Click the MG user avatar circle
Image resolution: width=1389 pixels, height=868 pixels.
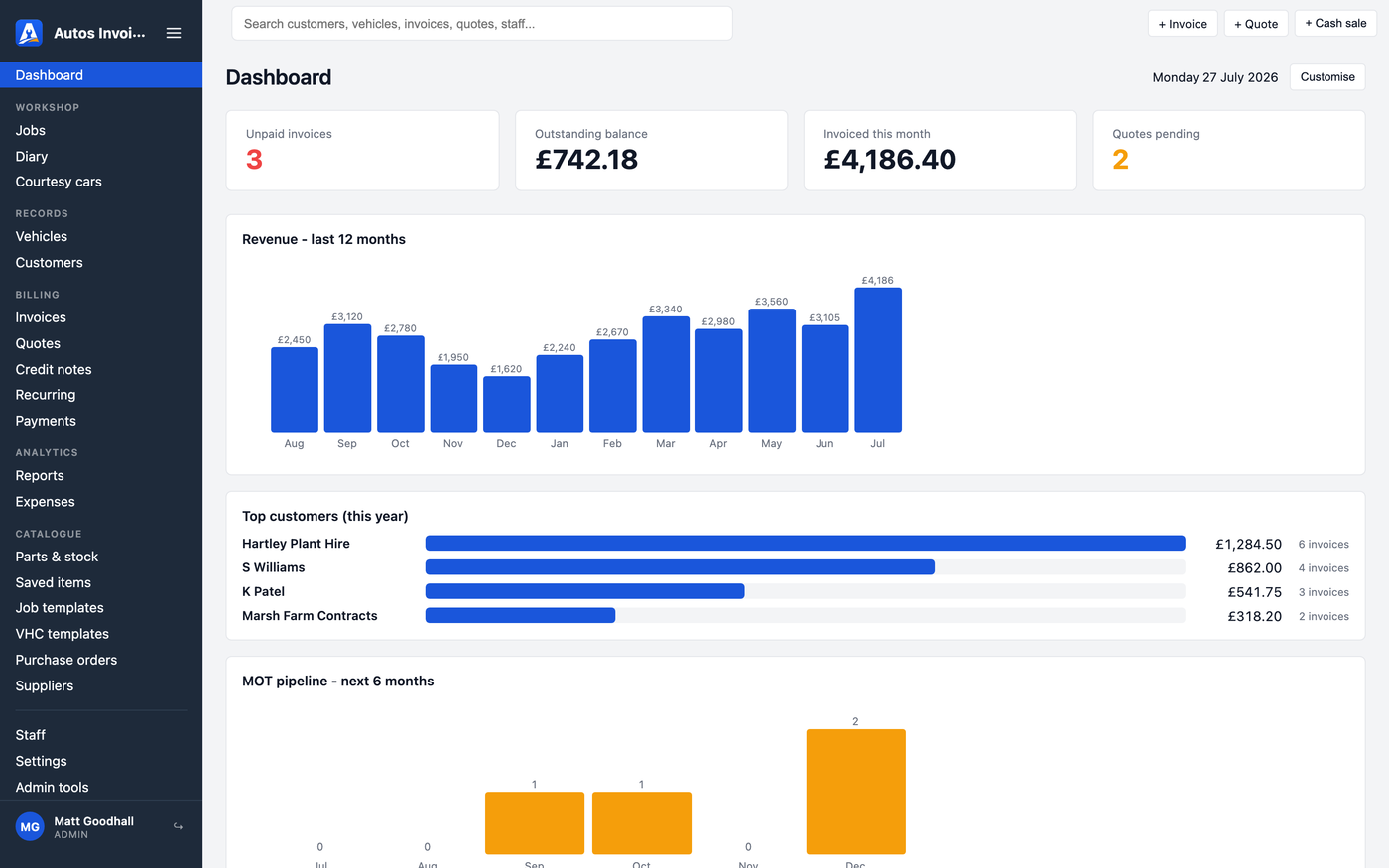[30, 826]
